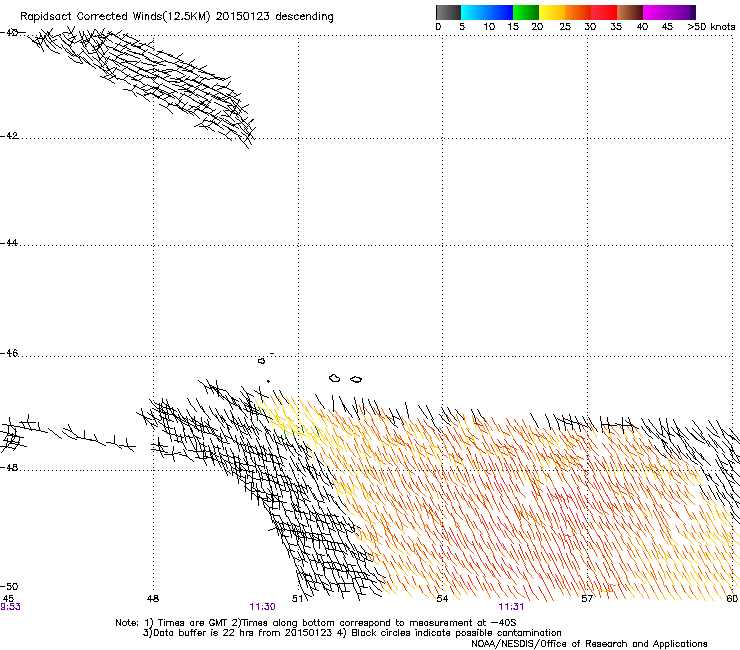Click the red 30-35 knots legend color
The height and width of the screenshot is (650, 740).
pyautogui.click(x=604, y=12)
